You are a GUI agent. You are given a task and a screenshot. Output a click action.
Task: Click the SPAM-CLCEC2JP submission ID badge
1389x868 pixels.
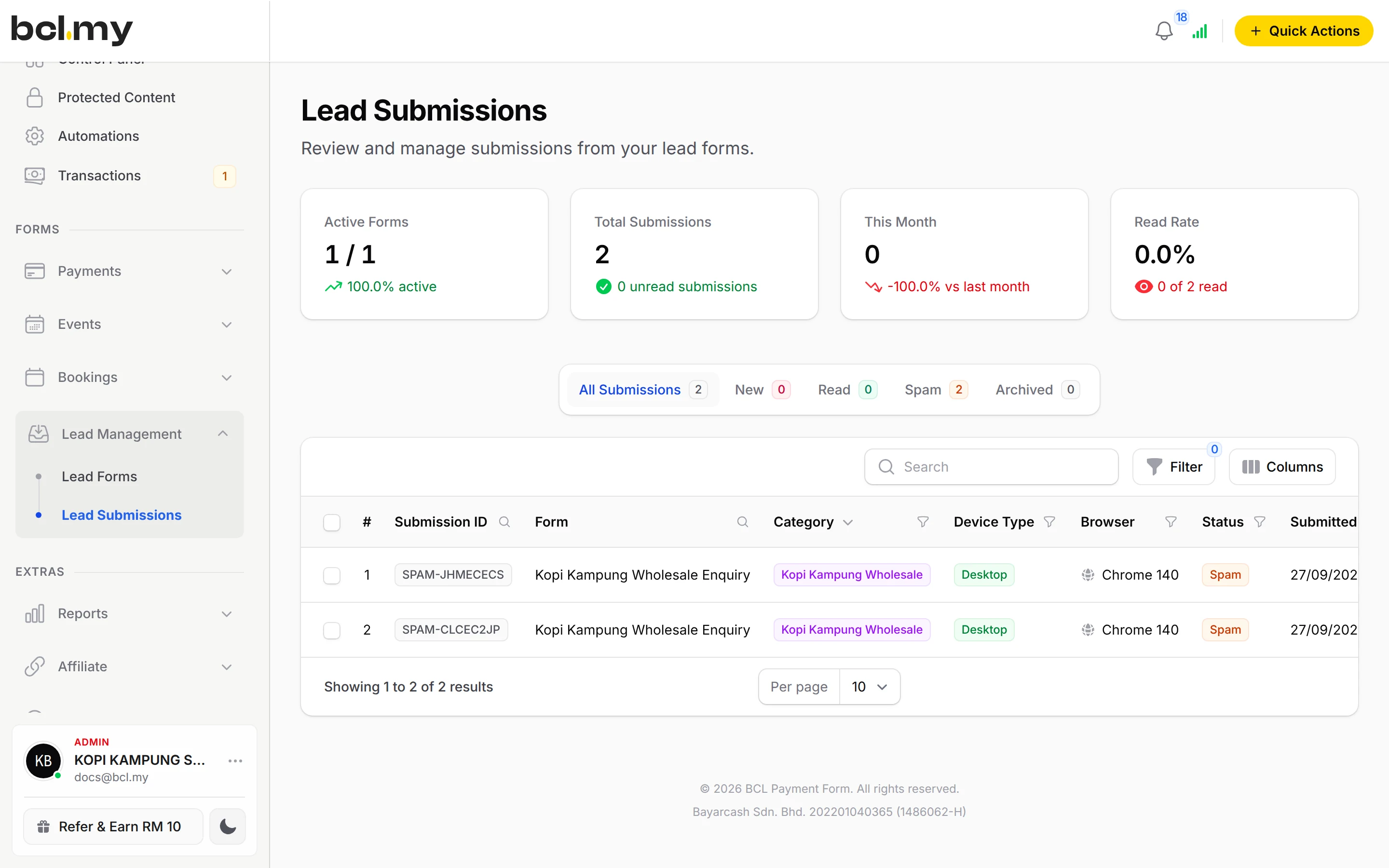(451, 630)
